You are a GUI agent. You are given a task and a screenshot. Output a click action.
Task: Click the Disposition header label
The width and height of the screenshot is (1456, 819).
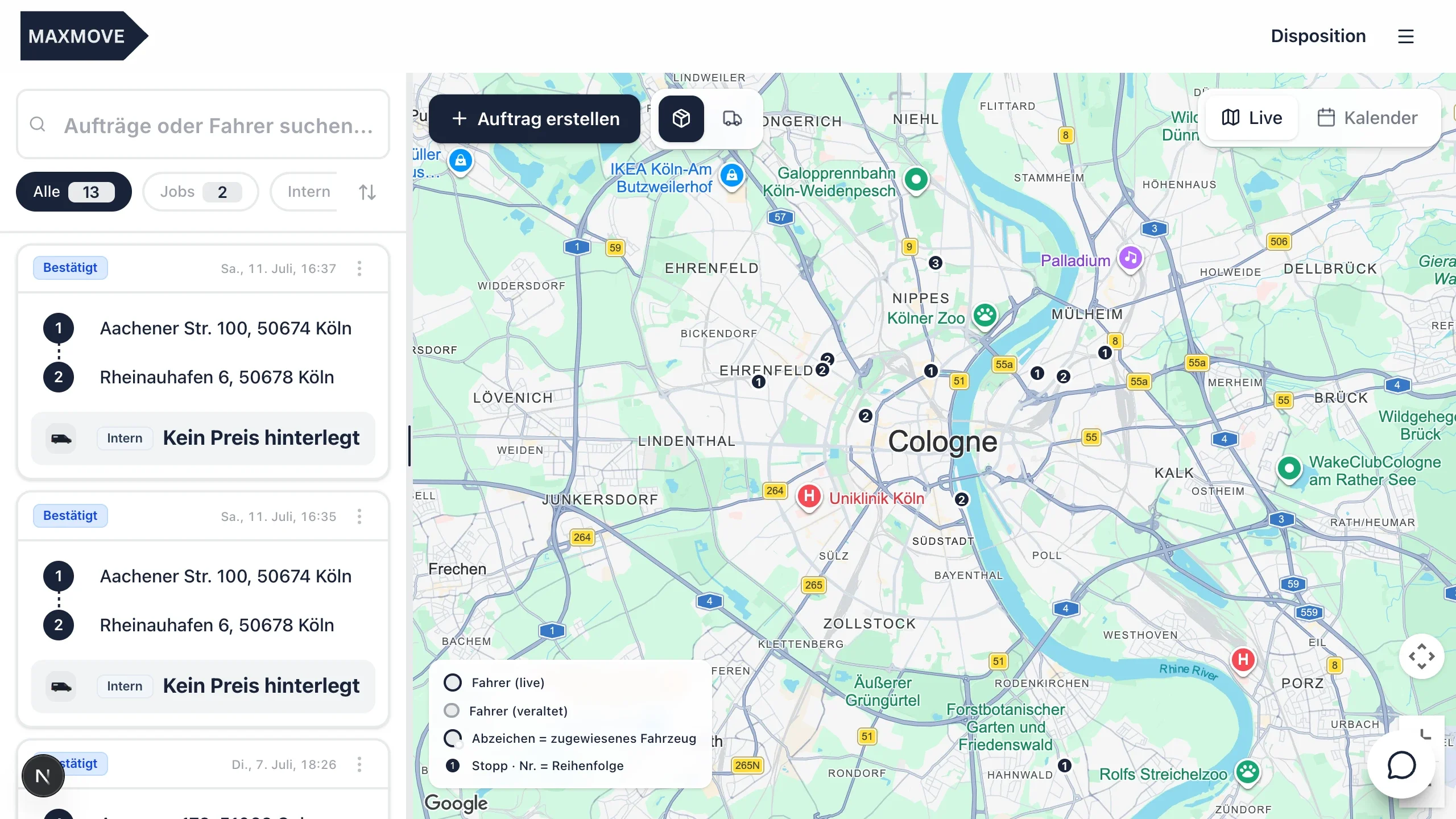coord(1318,36)
